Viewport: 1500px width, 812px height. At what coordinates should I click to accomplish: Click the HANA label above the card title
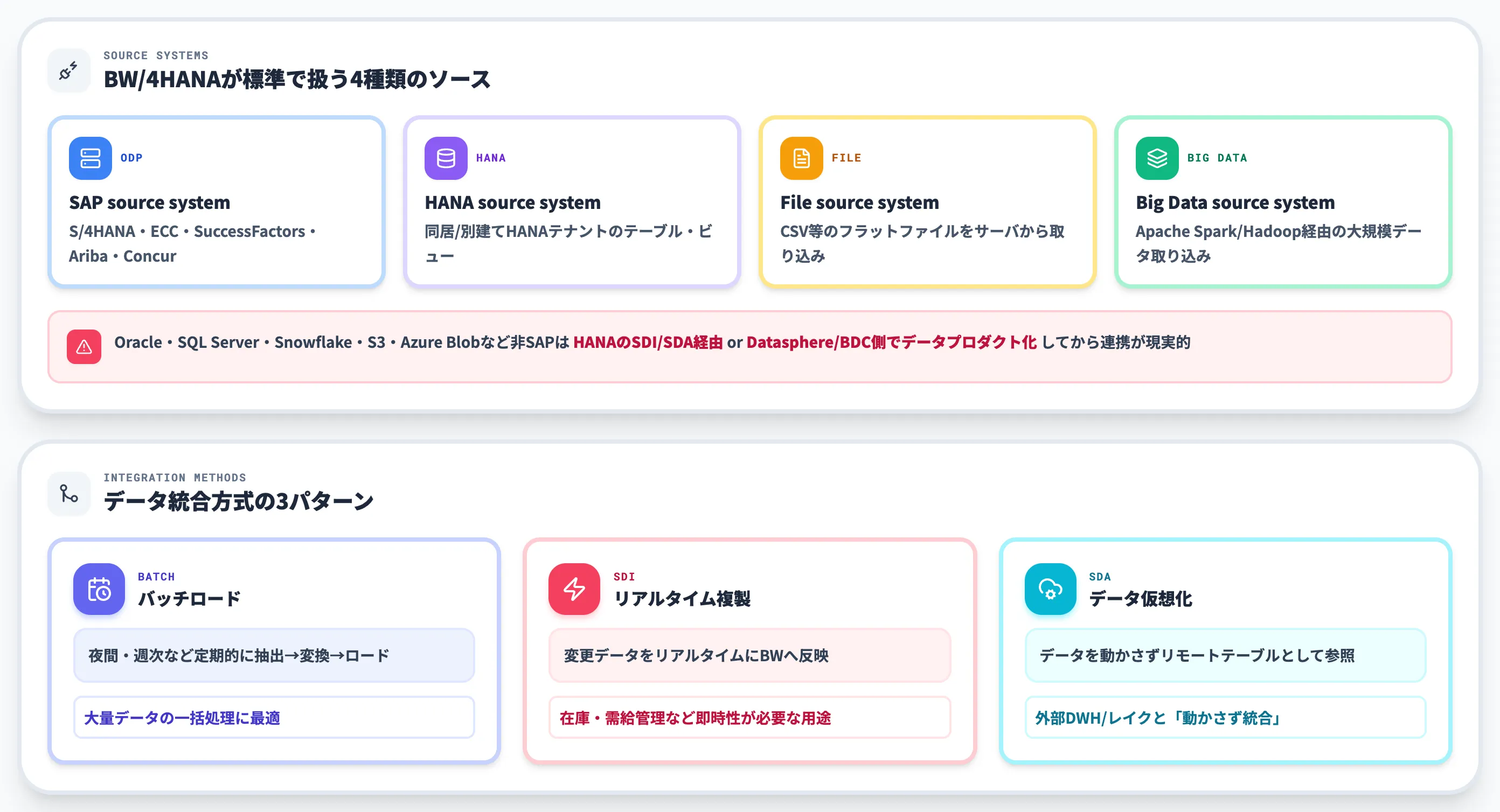tap(491, 158)
